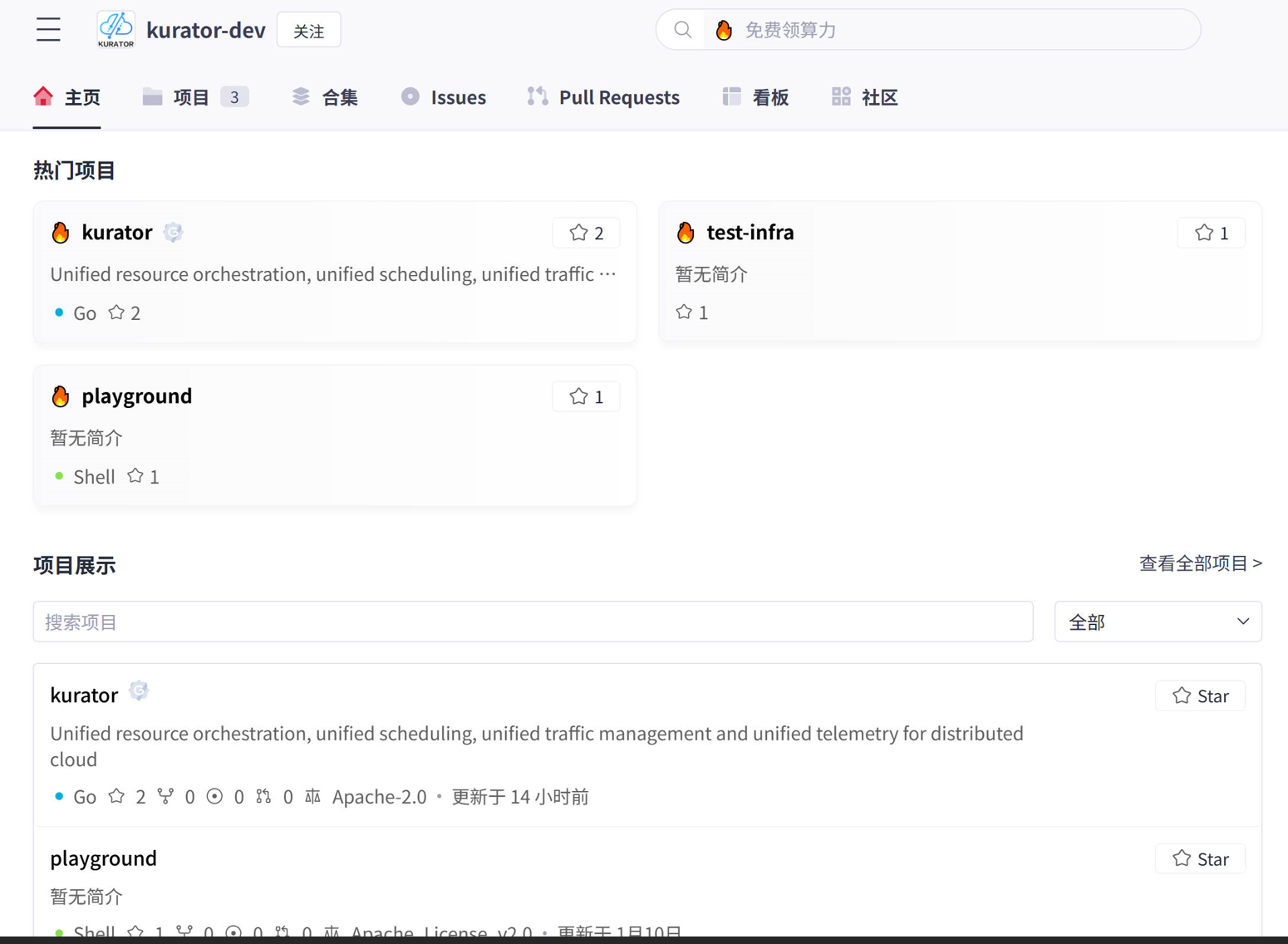The image size is (1288, 944).
Task: Open the 社区 tab
Action: (865, 97)
